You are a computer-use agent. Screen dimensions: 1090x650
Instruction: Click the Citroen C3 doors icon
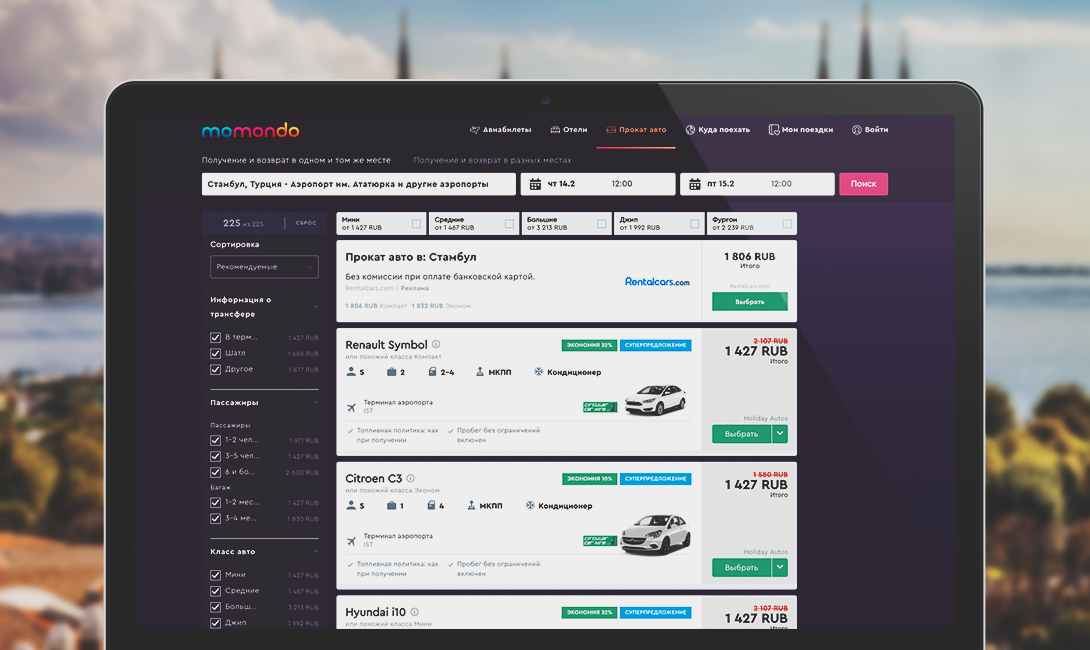click(431, 505)
